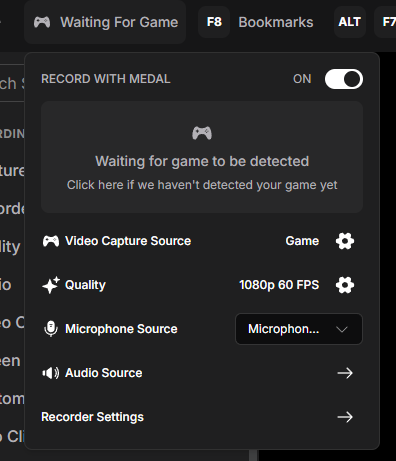Click the ON label next to the switch
This screenshot has height=461, width=396.
coord(302,79)
